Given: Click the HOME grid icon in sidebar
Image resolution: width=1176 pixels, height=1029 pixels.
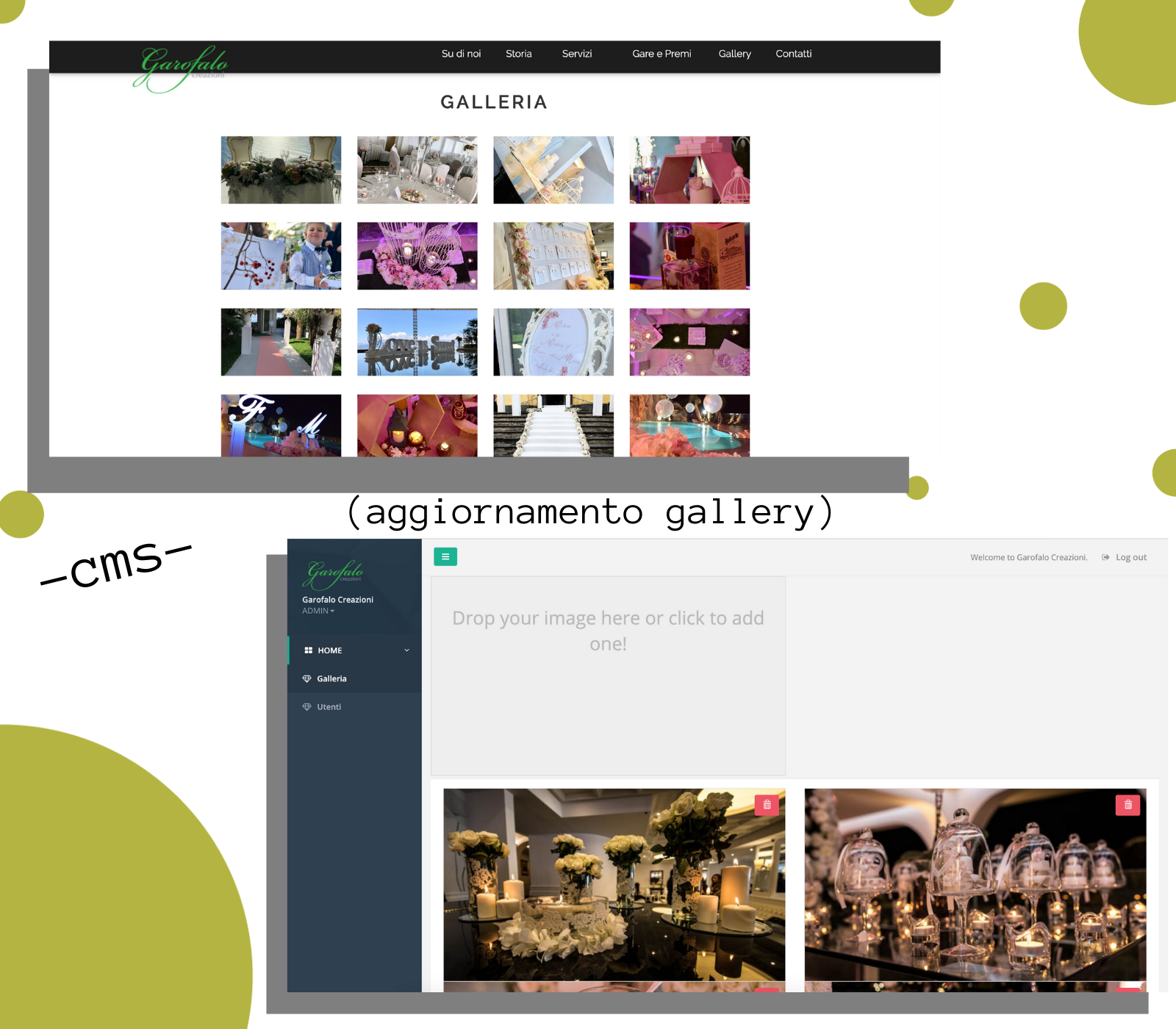Looking at the screenshot, I should pyautogui.click(x=309, y=650).
